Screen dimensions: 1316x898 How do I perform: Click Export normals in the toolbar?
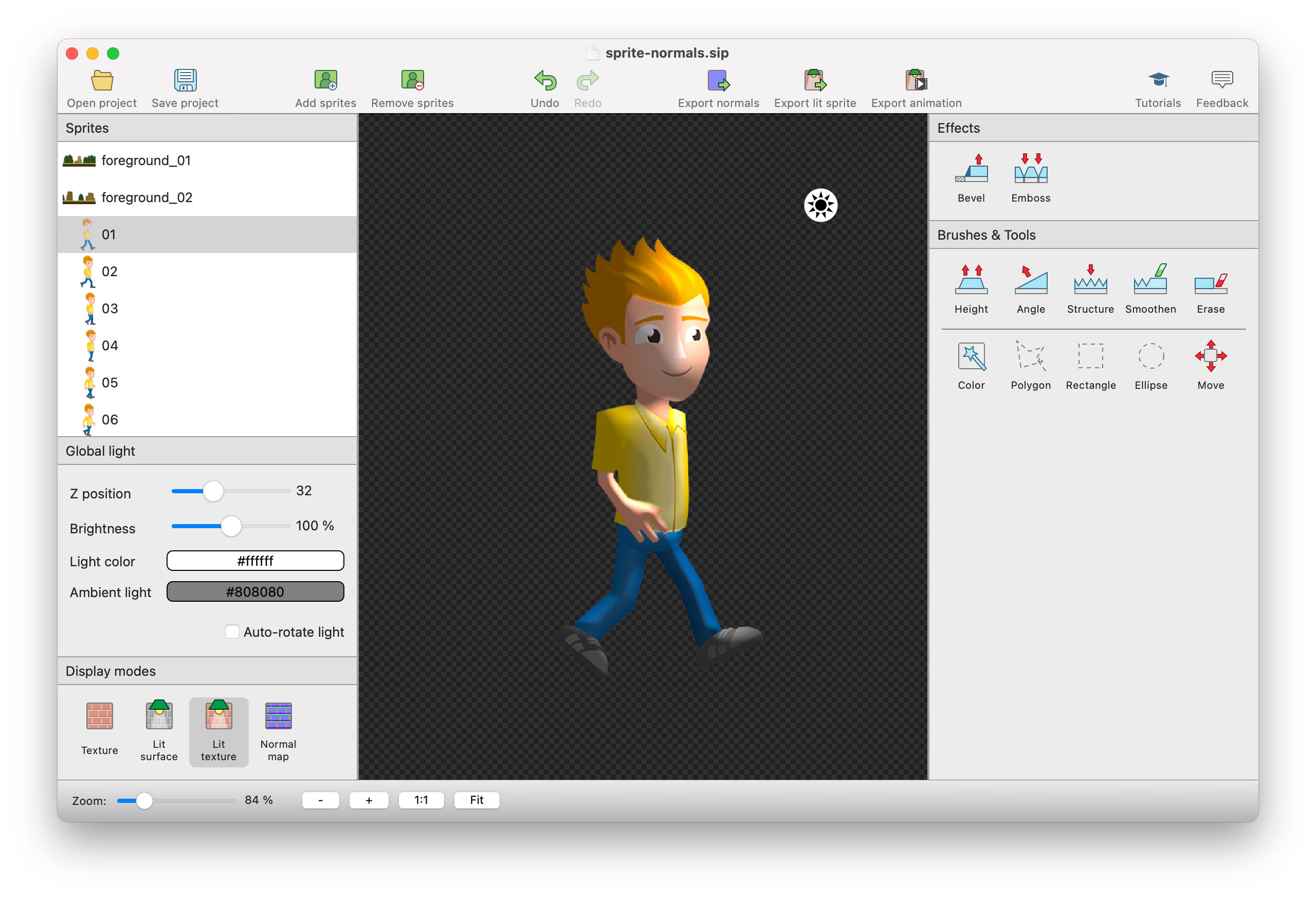718,88
